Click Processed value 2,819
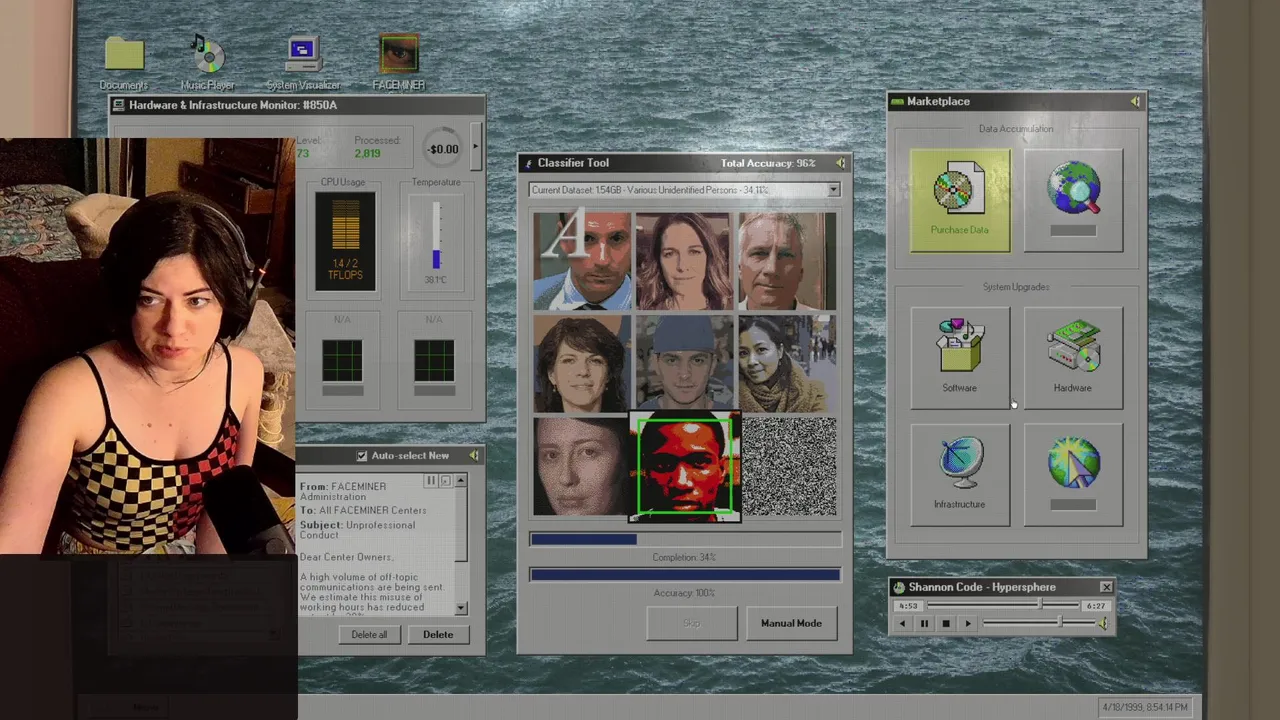 pos(367,153)
